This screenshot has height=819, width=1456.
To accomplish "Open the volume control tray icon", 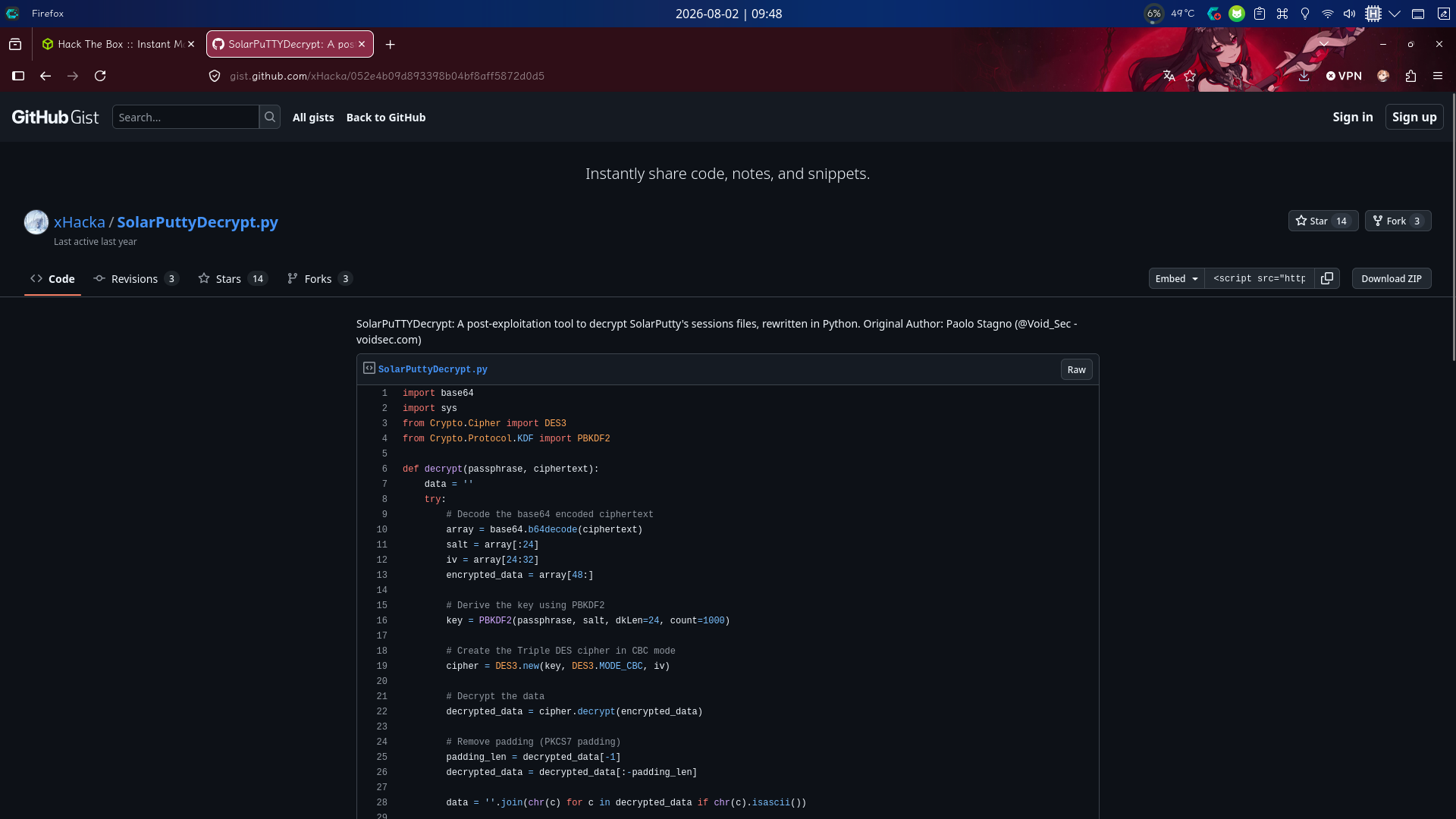I will pyautogui.click(x=1350, y=14).
